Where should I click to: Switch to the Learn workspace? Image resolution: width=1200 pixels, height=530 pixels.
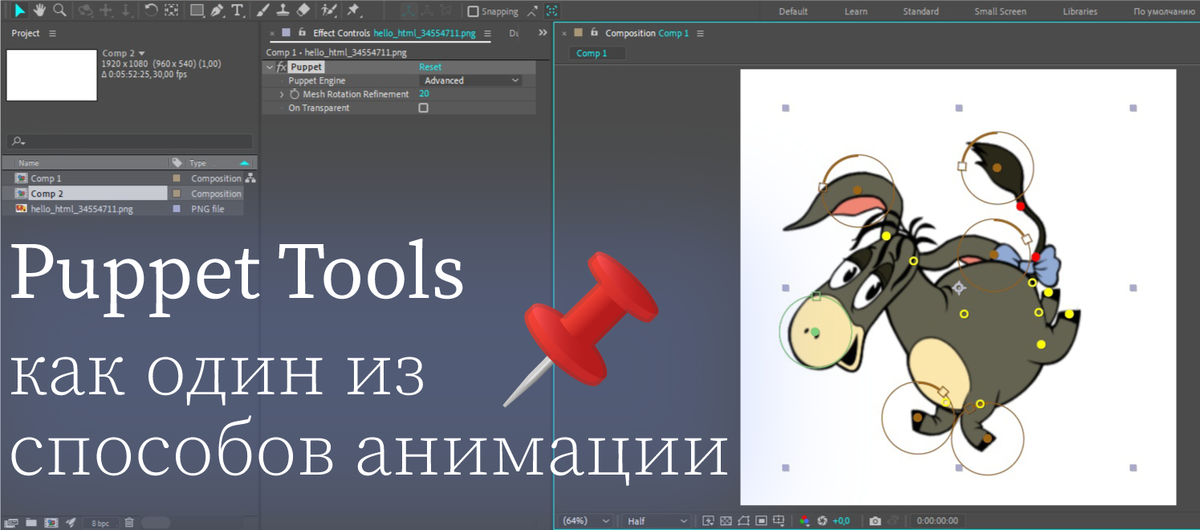(x=856, y=12)
